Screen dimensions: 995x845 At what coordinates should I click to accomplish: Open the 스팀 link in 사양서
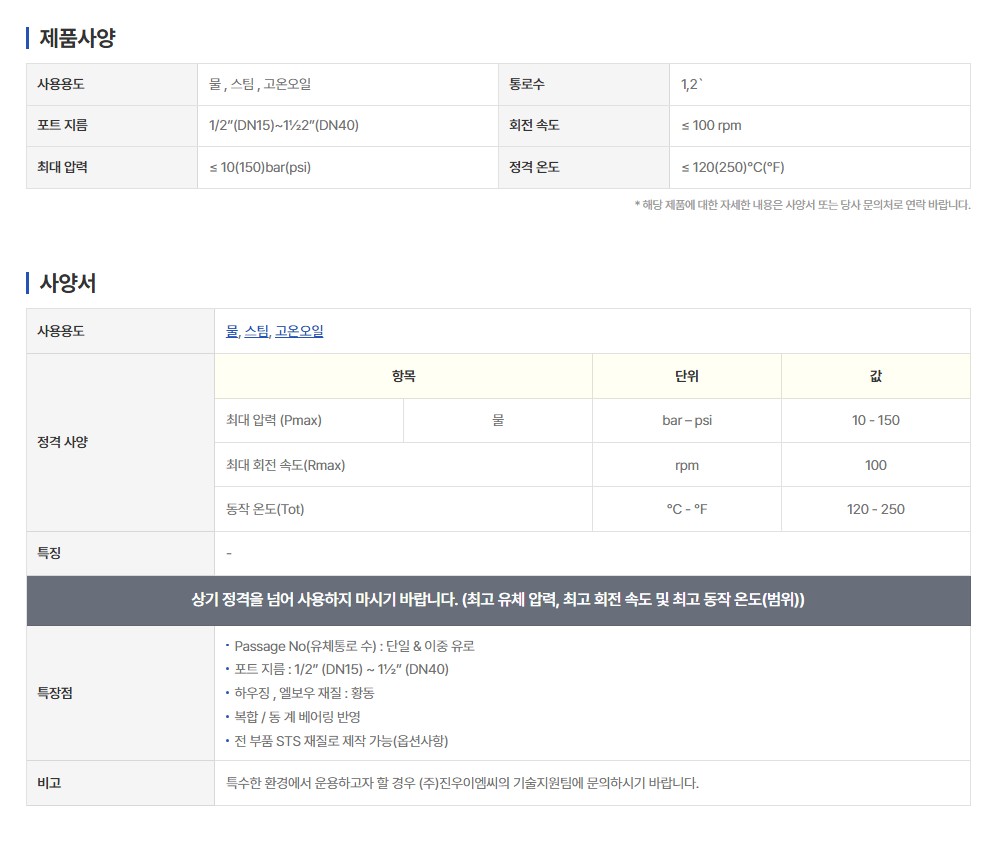pyautogui.click(x=257, y=331)
